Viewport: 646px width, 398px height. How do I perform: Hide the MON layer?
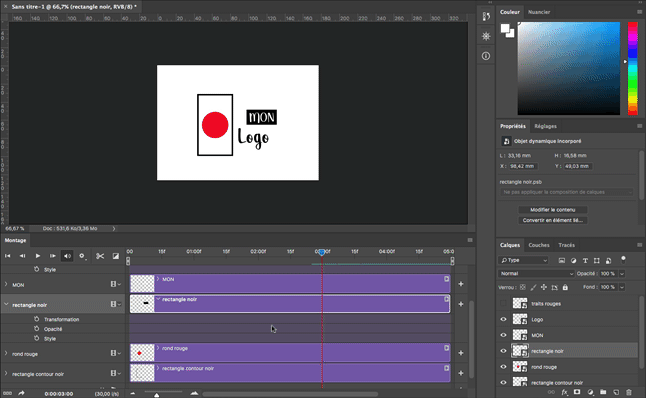coord(503,335)
